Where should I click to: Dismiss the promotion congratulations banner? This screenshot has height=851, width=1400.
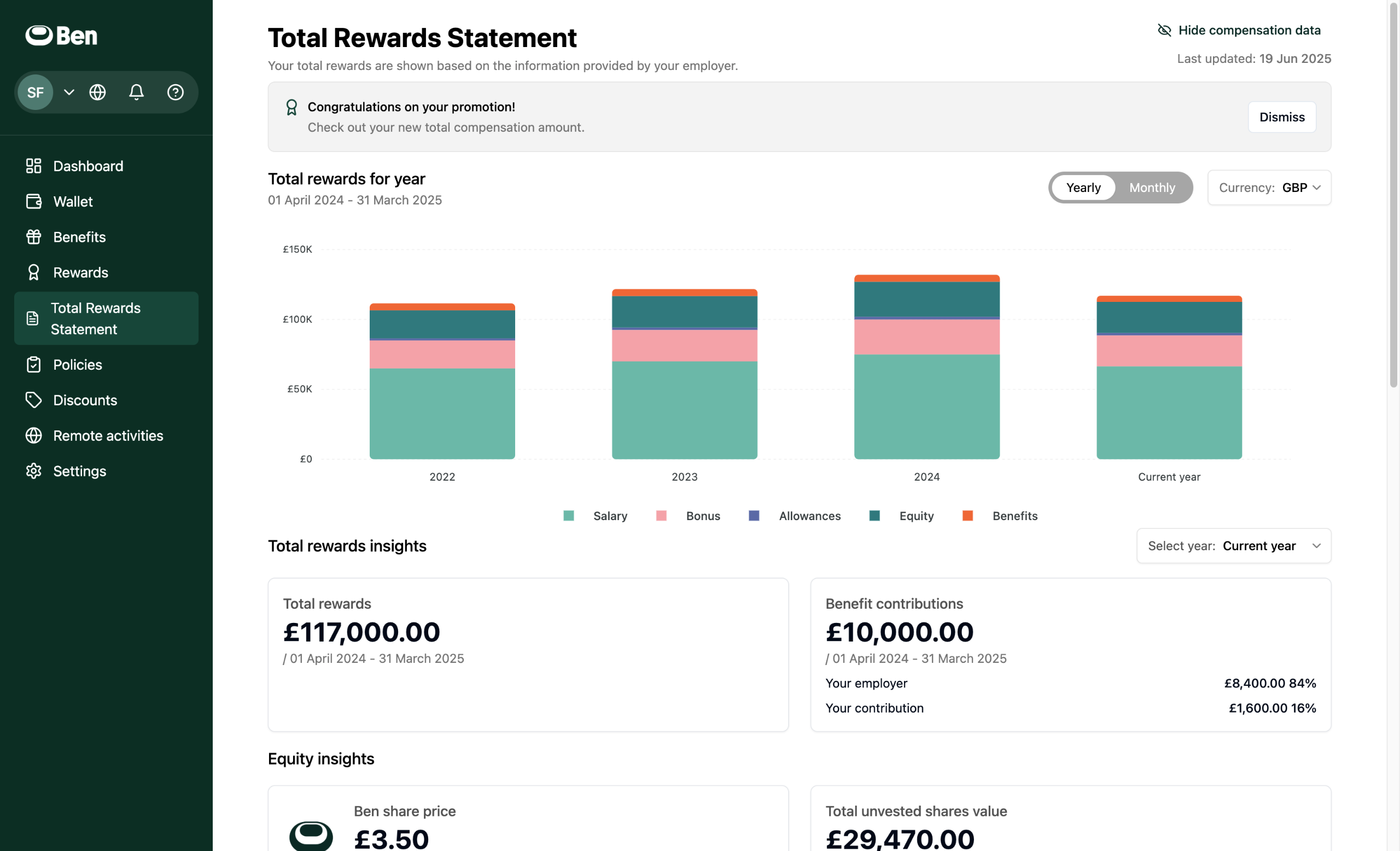(1281, 117)
